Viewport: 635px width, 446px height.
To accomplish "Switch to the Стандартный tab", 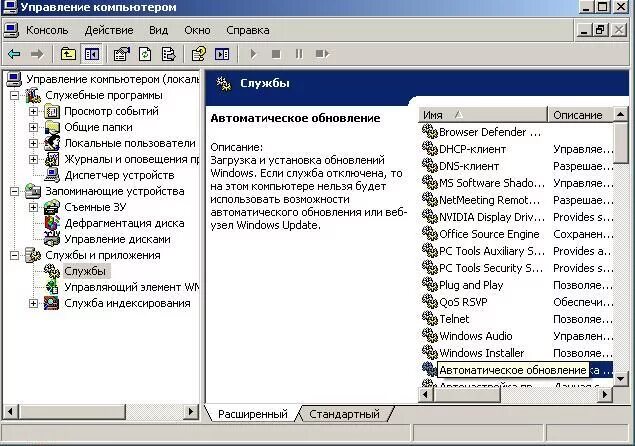I will pyautogui.click(x=344, y=414).
